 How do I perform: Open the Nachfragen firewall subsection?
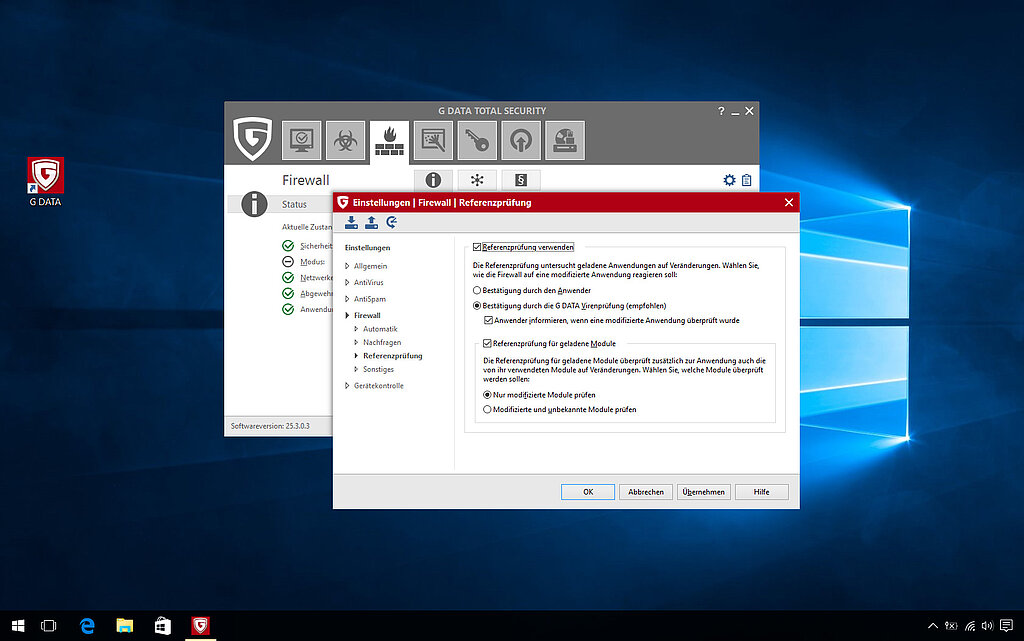[x=381, y=342]
